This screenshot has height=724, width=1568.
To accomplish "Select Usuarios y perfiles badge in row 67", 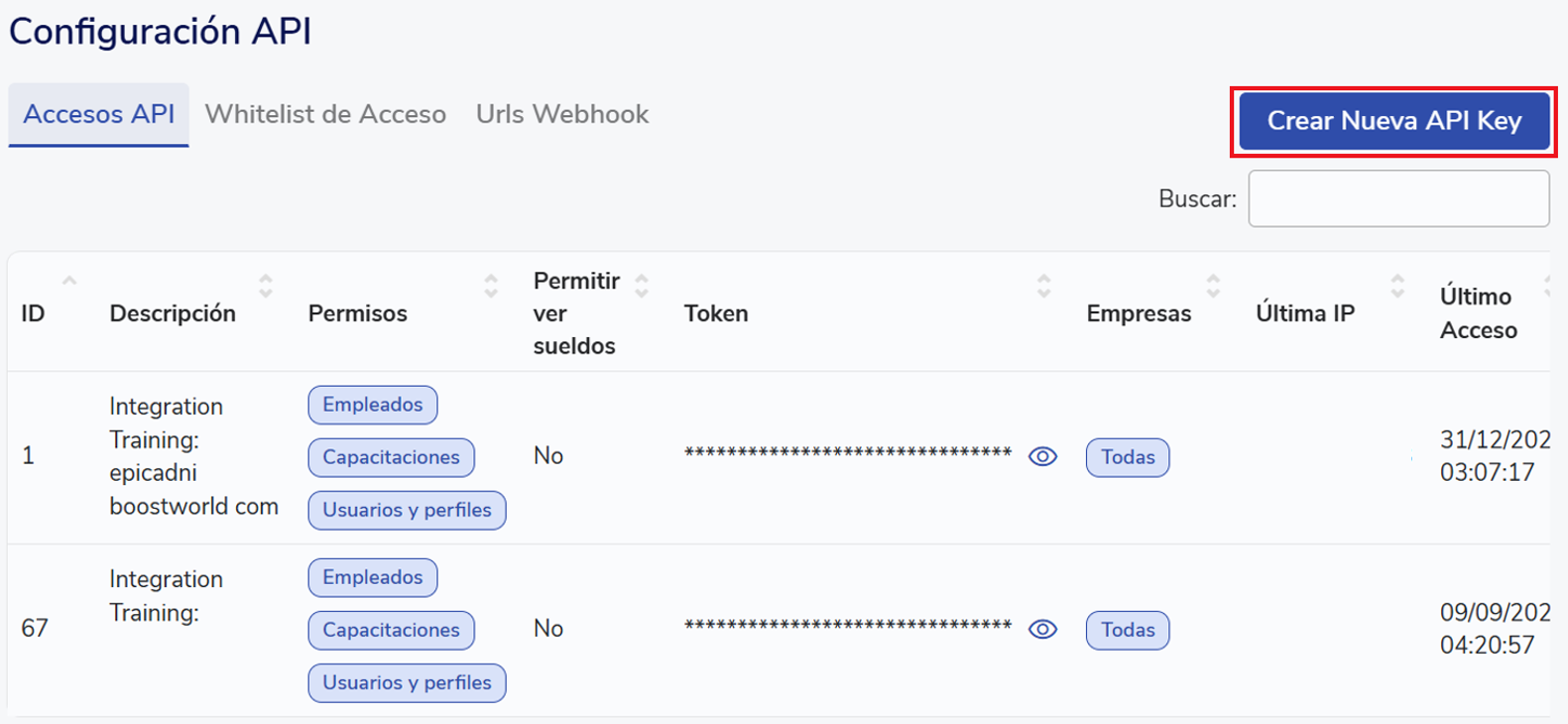I will tap(407, 682).
